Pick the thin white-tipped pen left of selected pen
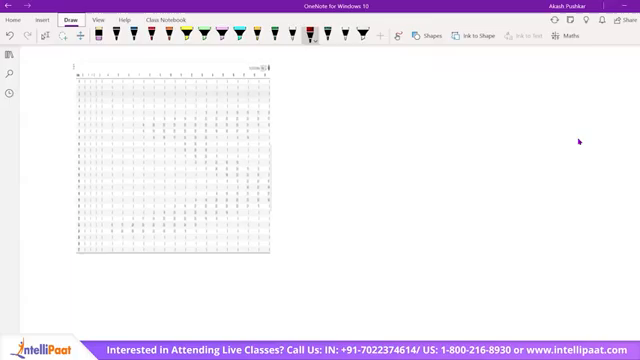 [292, 34]
